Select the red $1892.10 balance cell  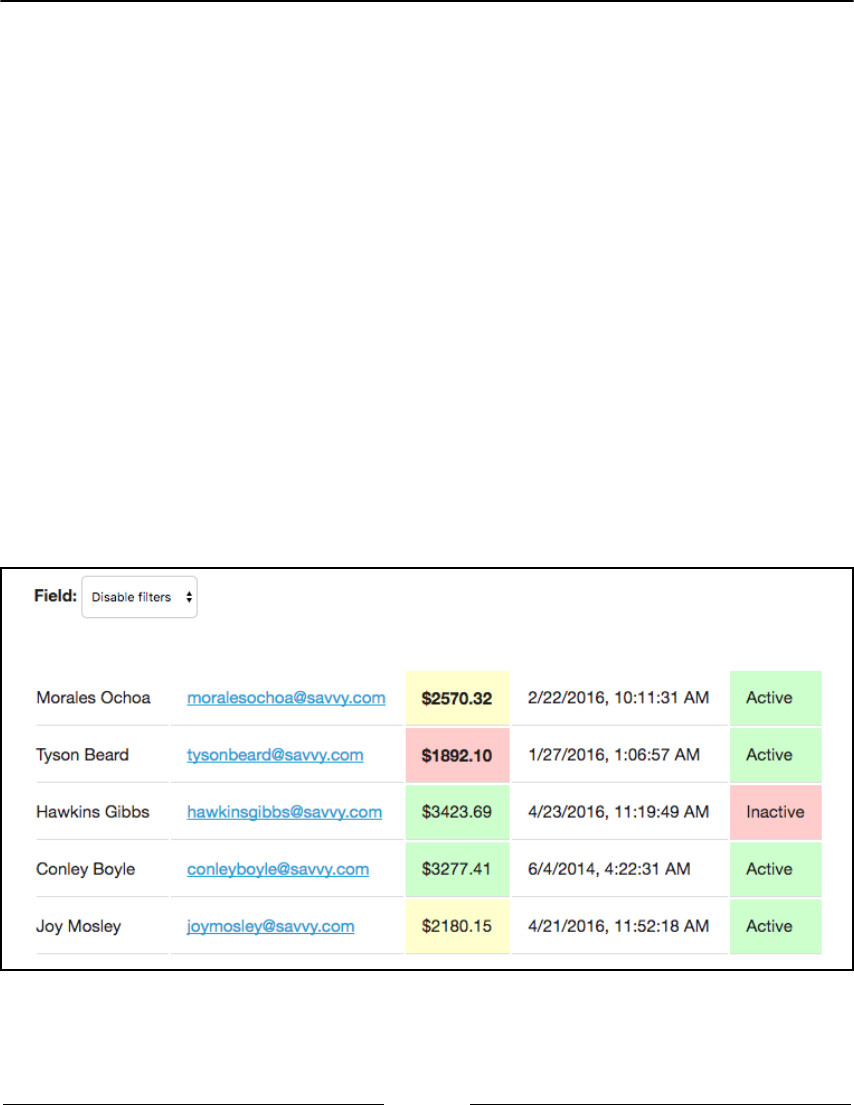(x=457, y=755)
